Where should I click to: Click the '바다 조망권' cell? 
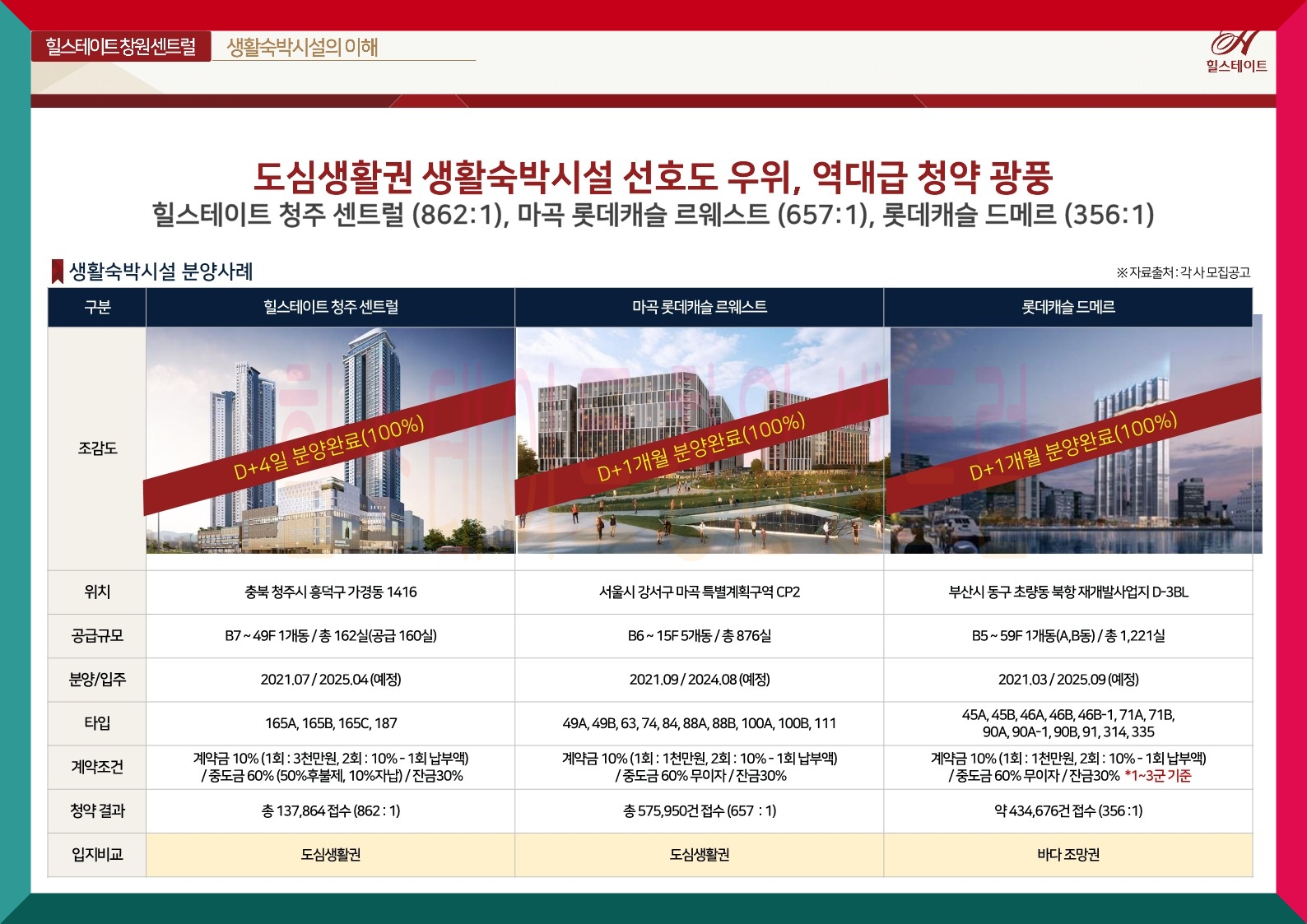(1068, 855)
